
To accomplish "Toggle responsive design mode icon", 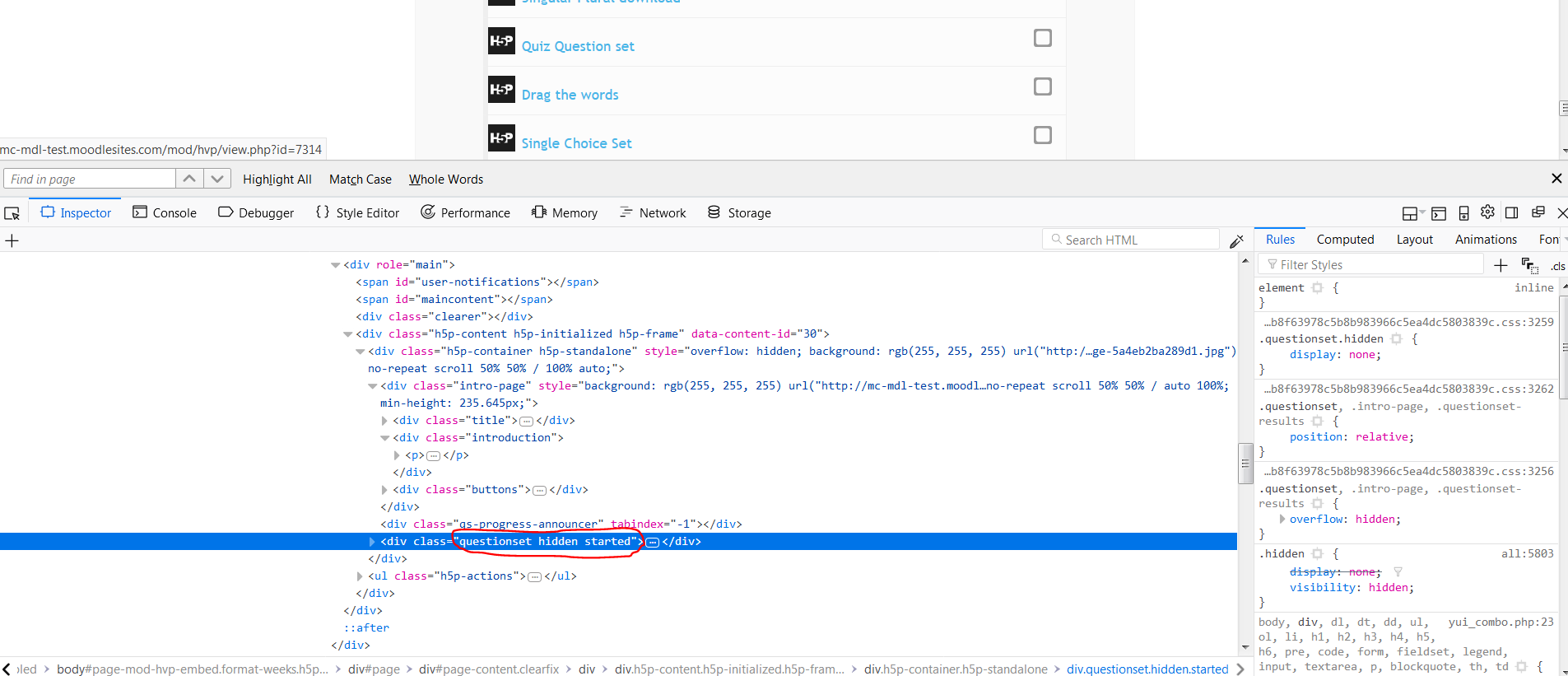I will (1463, 213).
